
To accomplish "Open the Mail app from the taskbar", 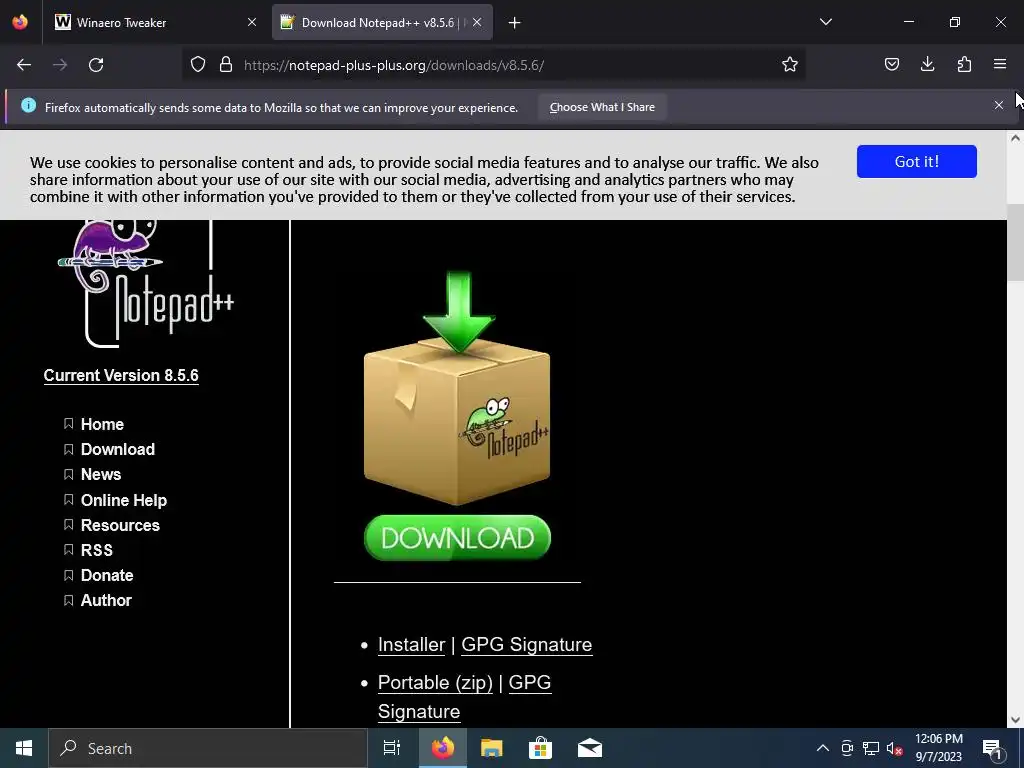I will click(x=590, y=748).
